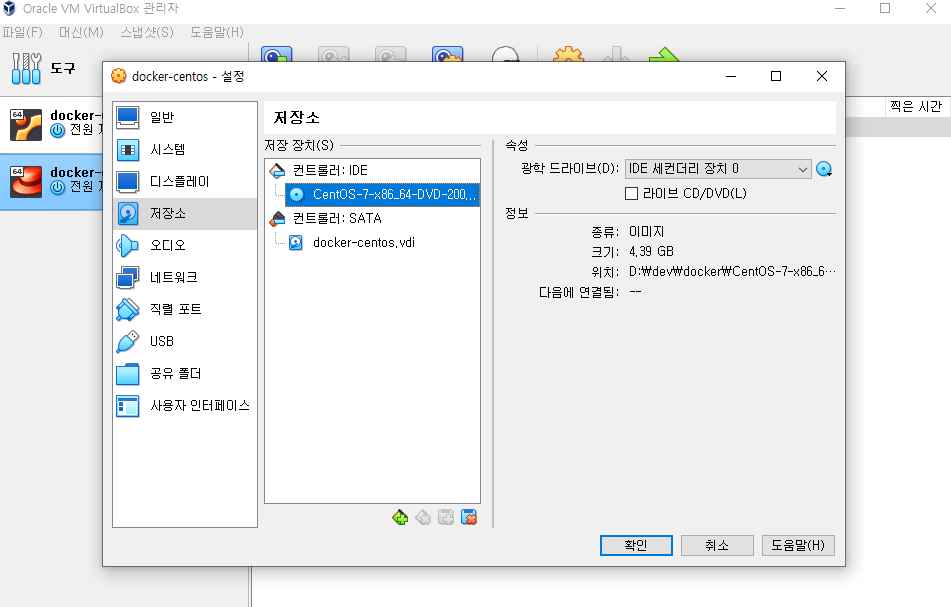This screenshot has width=951, height=607.
Task: Minimize the docker-centos 설정 dialog
Action: (731, 76)
